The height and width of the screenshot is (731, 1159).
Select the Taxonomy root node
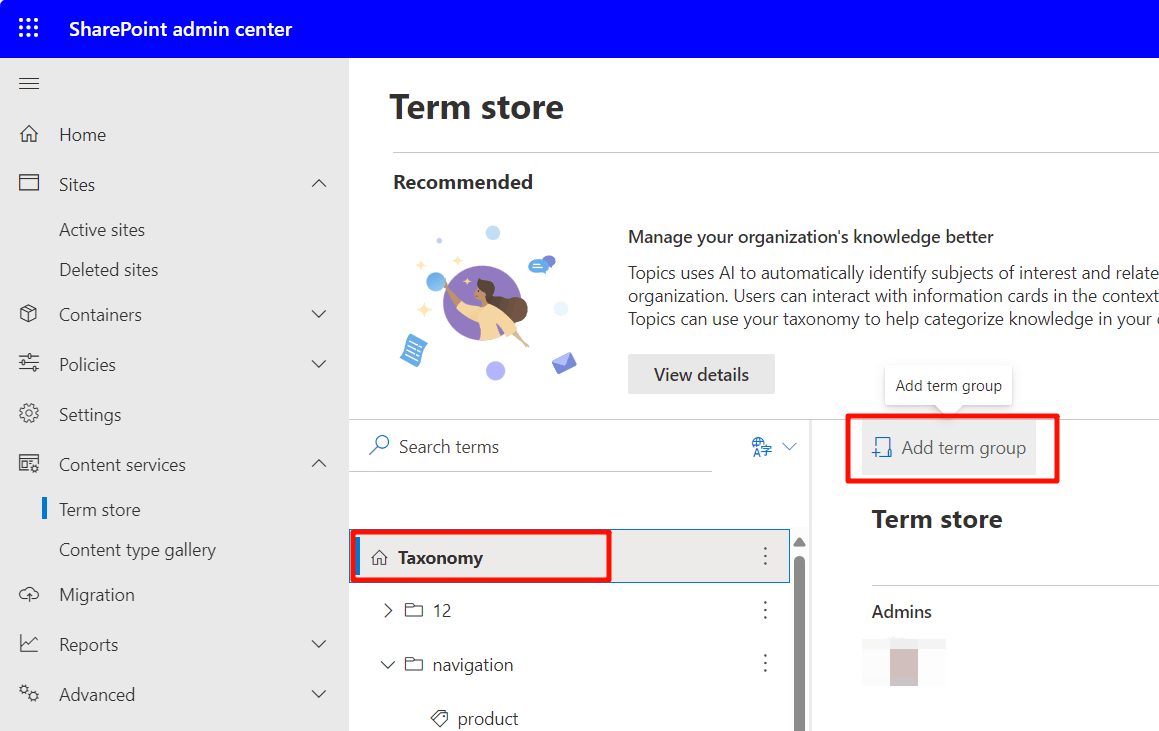coord(569,557)
